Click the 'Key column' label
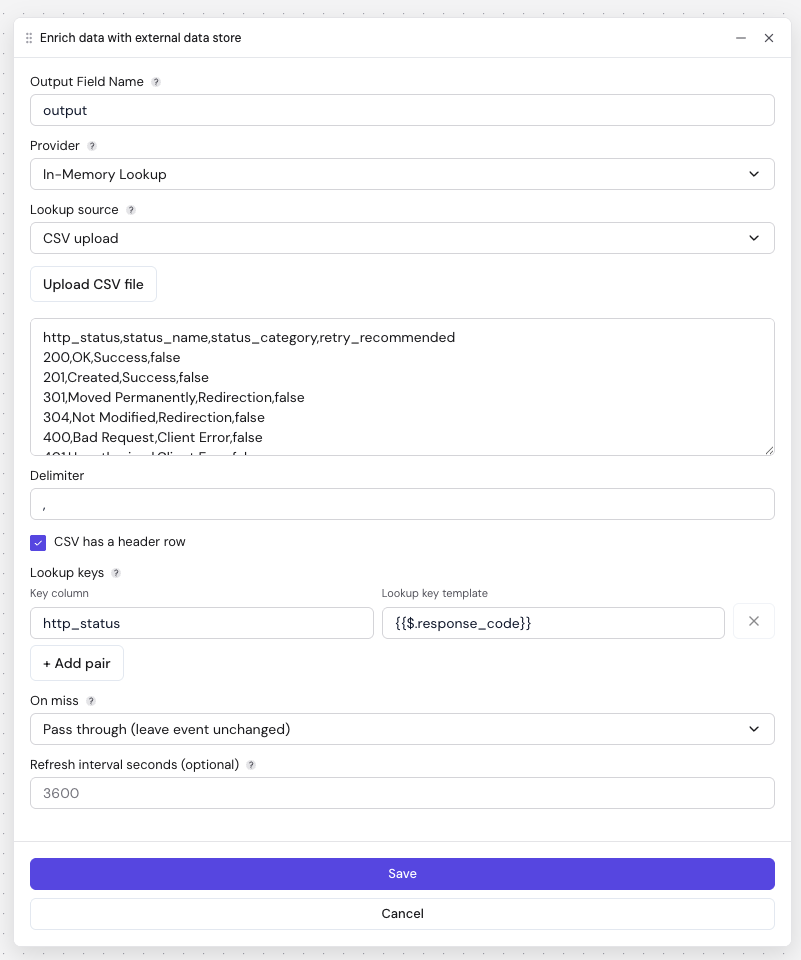Viewport: 801px width, 960px height. coord(59,593)
